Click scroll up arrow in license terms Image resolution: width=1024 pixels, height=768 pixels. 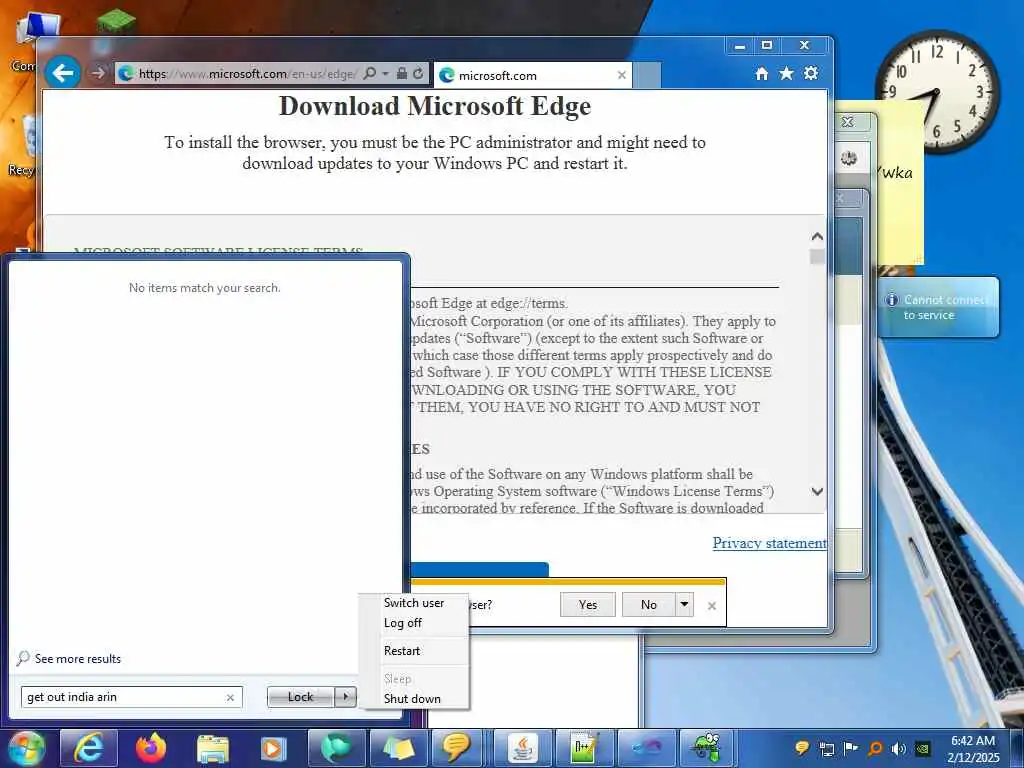(817, 236)
